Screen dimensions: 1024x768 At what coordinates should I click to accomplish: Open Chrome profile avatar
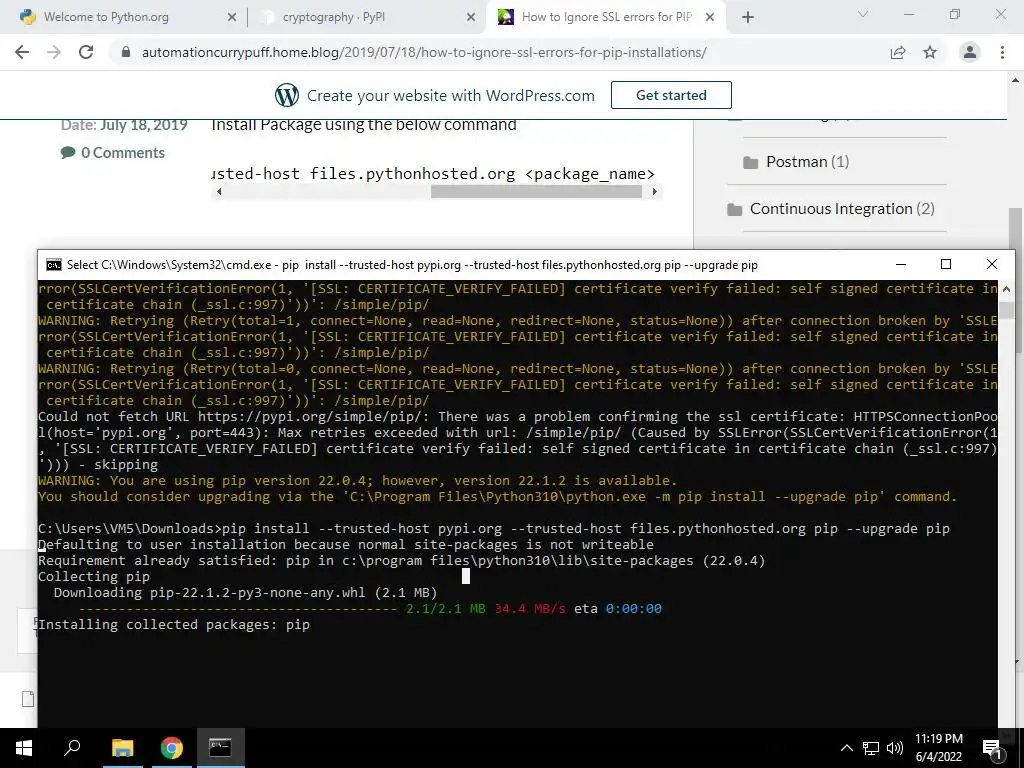click(x=970, y=52)
